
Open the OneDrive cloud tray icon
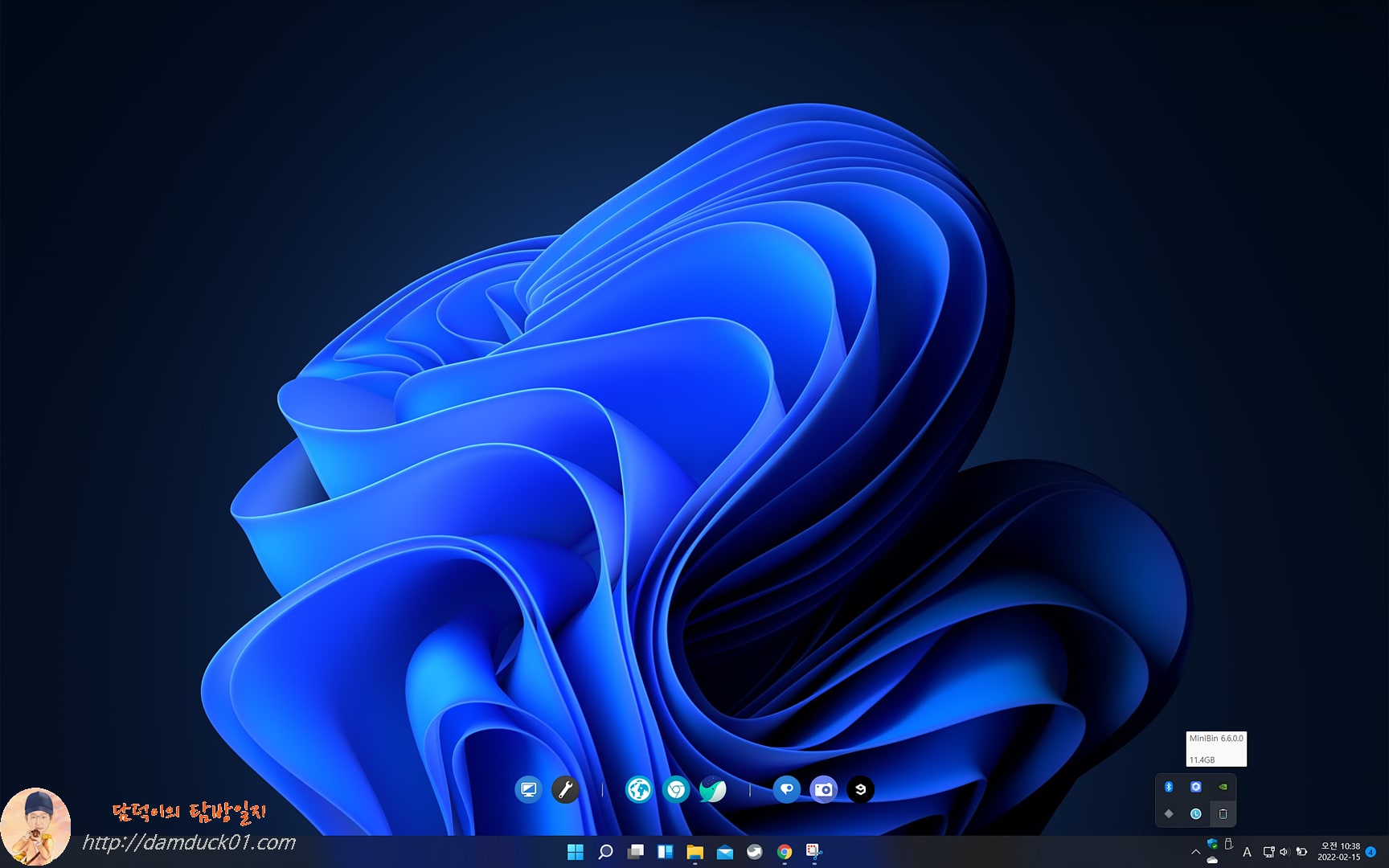click(1212, 860)
